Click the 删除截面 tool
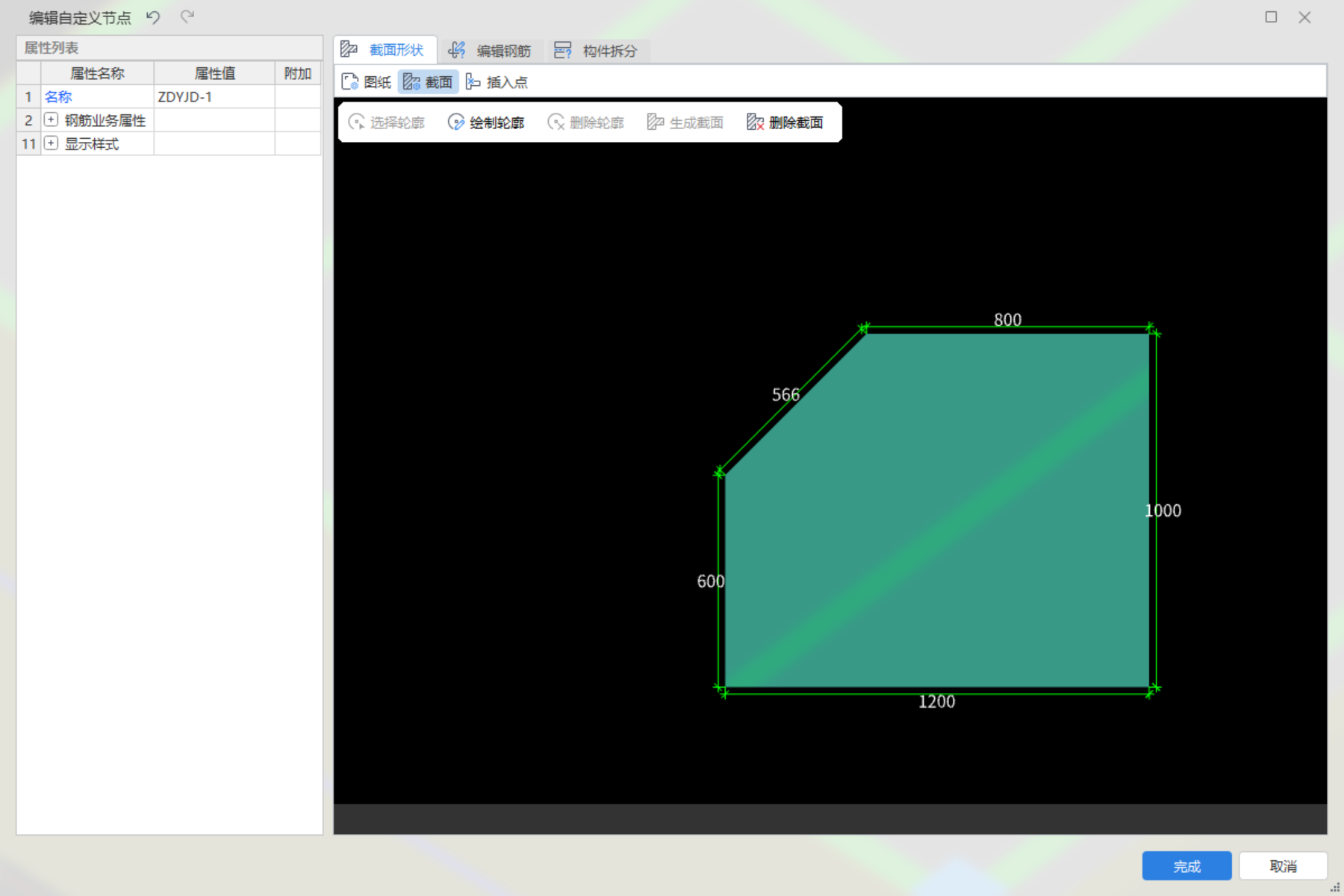The height and width of the screenshot is (896, 1344). (x=785, y=122)
